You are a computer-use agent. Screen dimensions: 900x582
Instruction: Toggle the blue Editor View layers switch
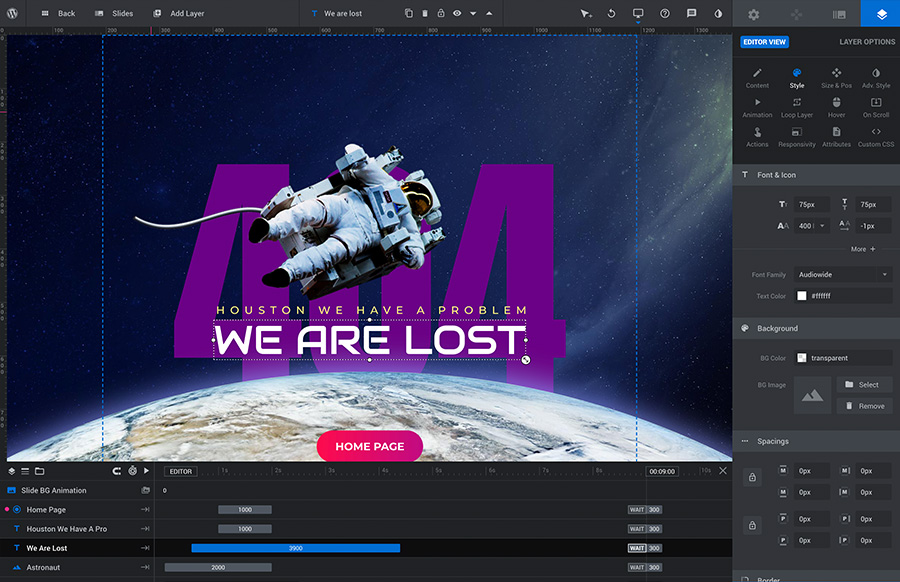(764, 41)
